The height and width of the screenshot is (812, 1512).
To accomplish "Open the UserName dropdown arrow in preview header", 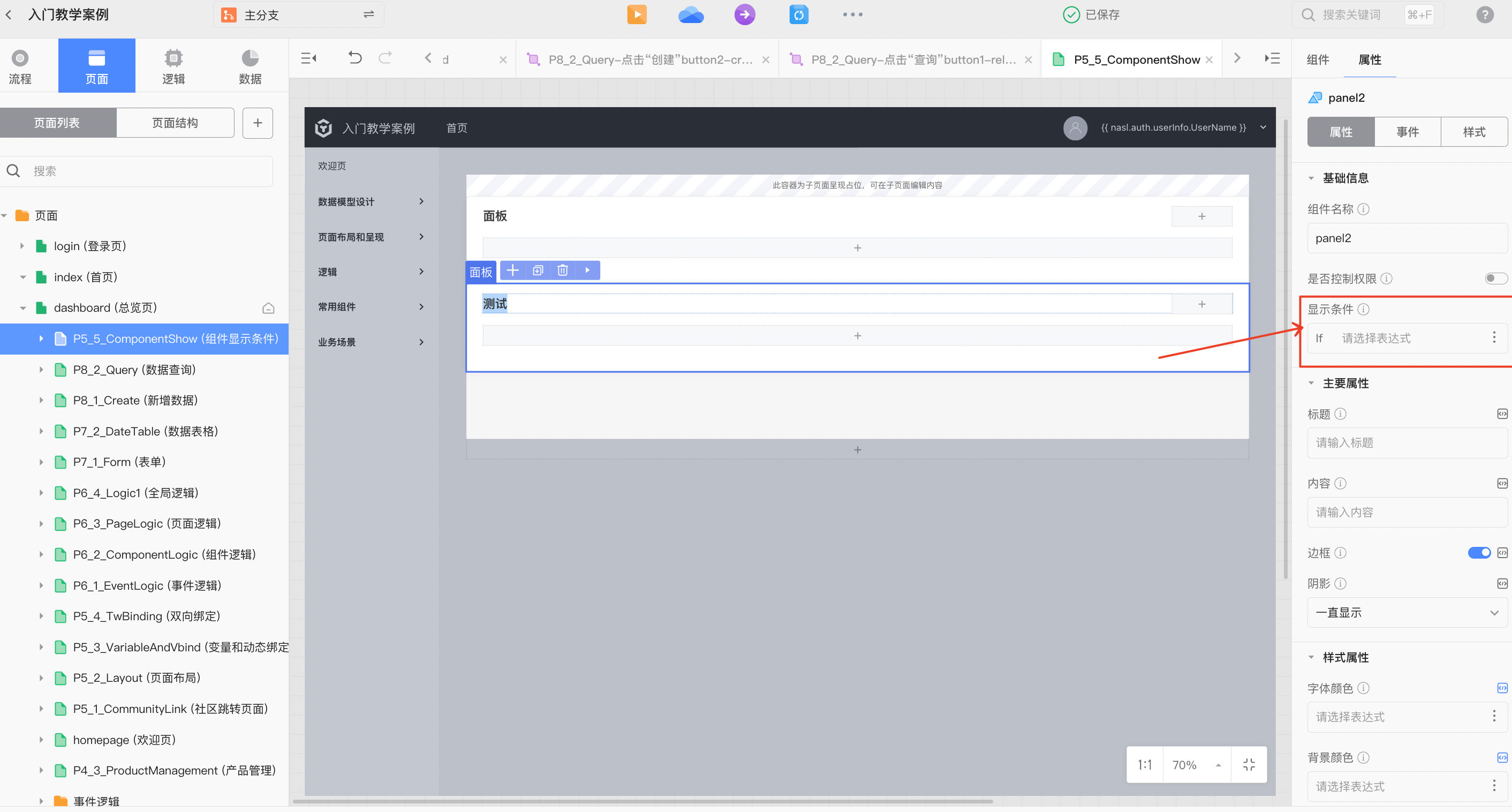I will (x=1263, y=127).
